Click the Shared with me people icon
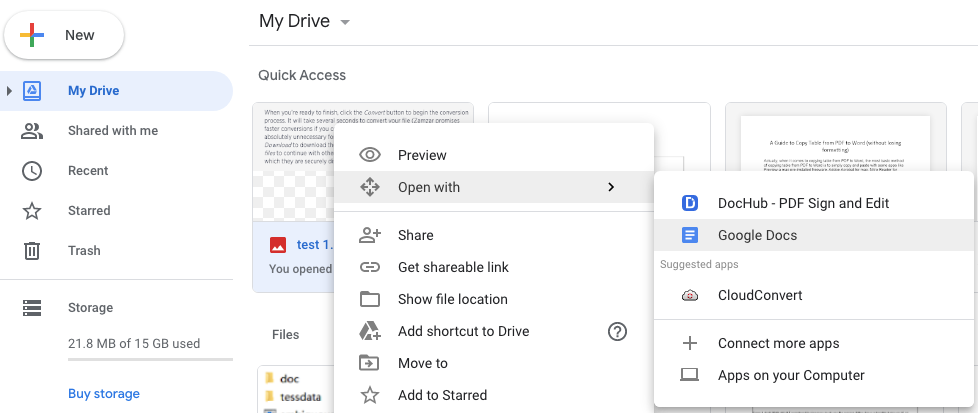Image resolution: width=978 pixels, height=413 pixels. coord(32,131)
